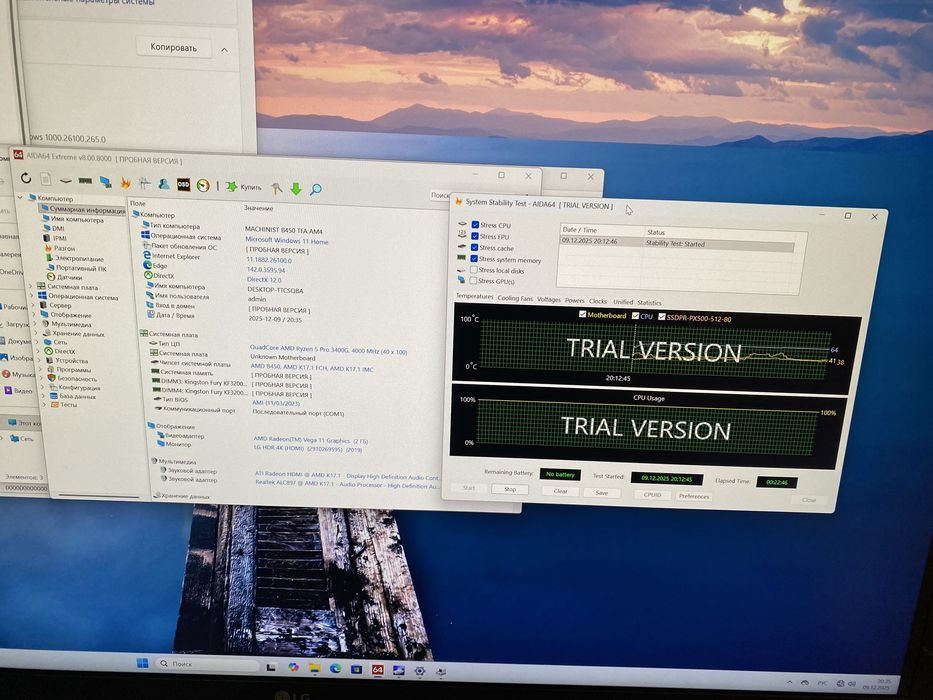The height and width of the screenshot is (700, 933).
Task: Expand the Отображение tree node
Action: pos(34,314)
